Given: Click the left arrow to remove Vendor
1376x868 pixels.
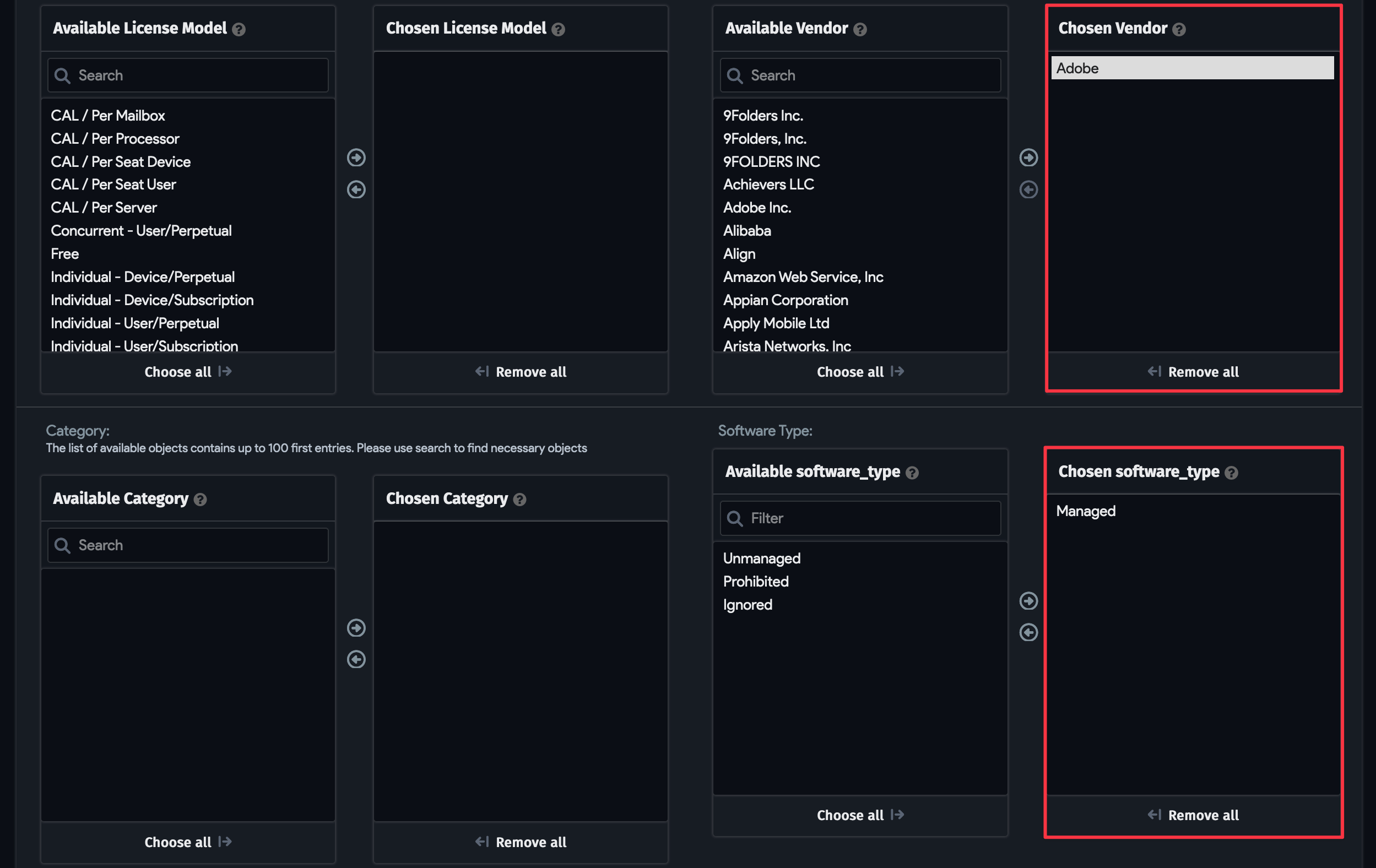Looking at the screenshot, I should tap(1028, 189).
